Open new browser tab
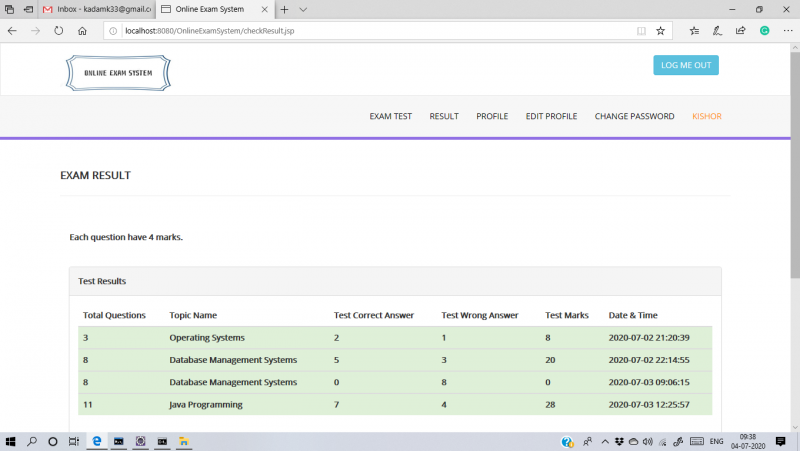The height and width of the screenshot is (451, 800). click(x=284, y=9)
